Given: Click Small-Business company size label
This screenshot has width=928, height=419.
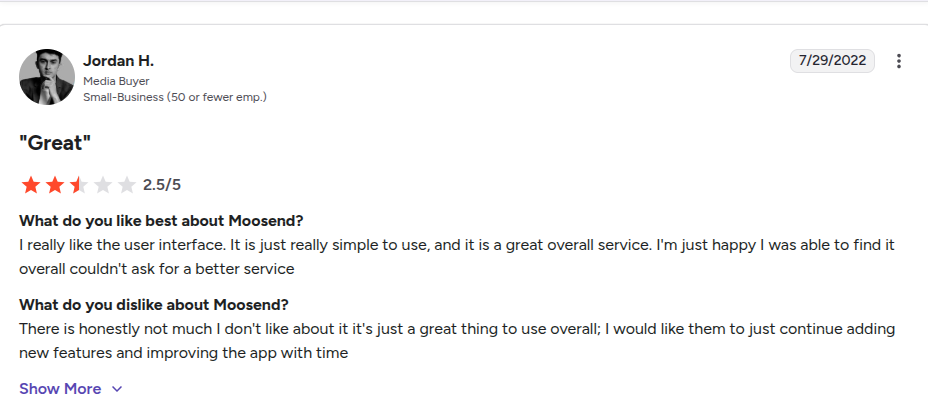Looking at the screenshot, I should [174, 97].
